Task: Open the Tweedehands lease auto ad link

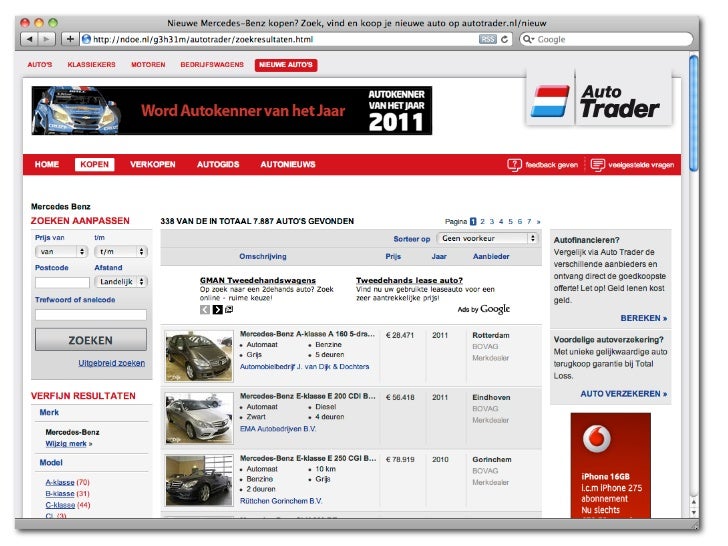Action: coord(410,280)
